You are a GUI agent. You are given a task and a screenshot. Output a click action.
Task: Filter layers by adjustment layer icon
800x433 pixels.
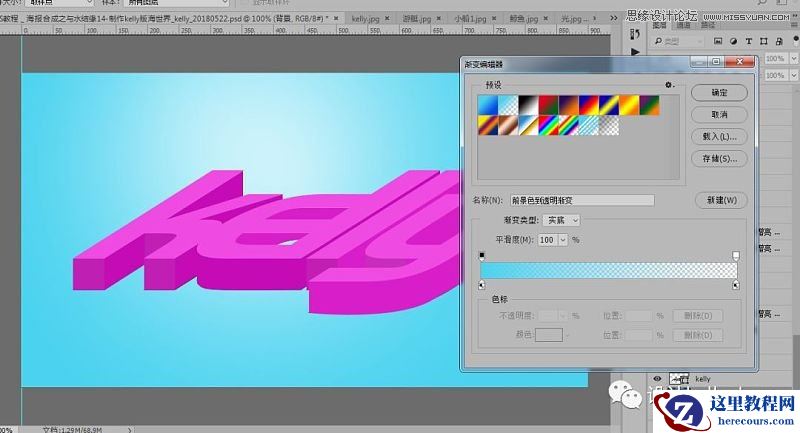coord(734,41)
